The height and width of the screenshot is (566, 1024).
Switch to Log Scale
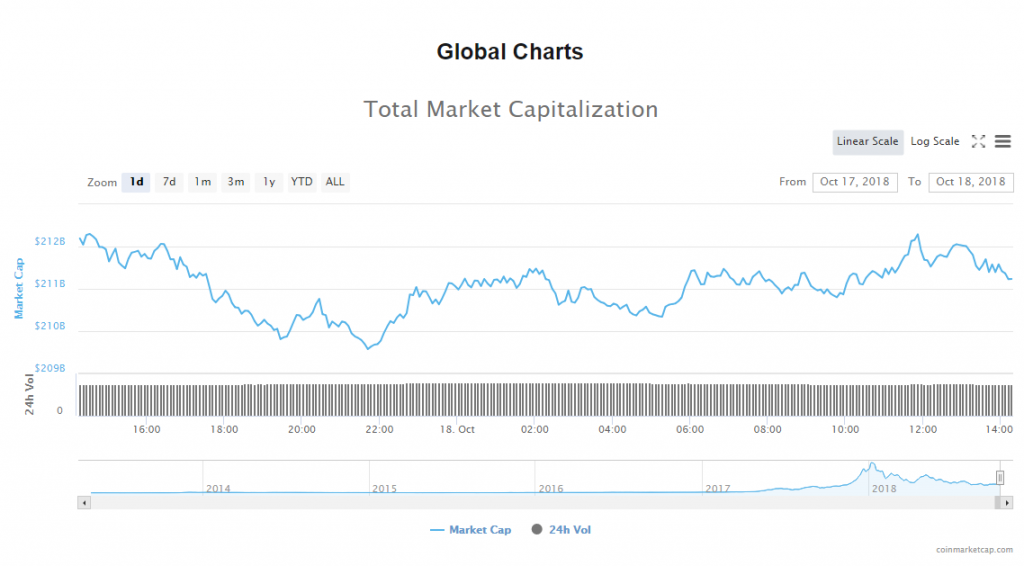[x=934, y=142]
